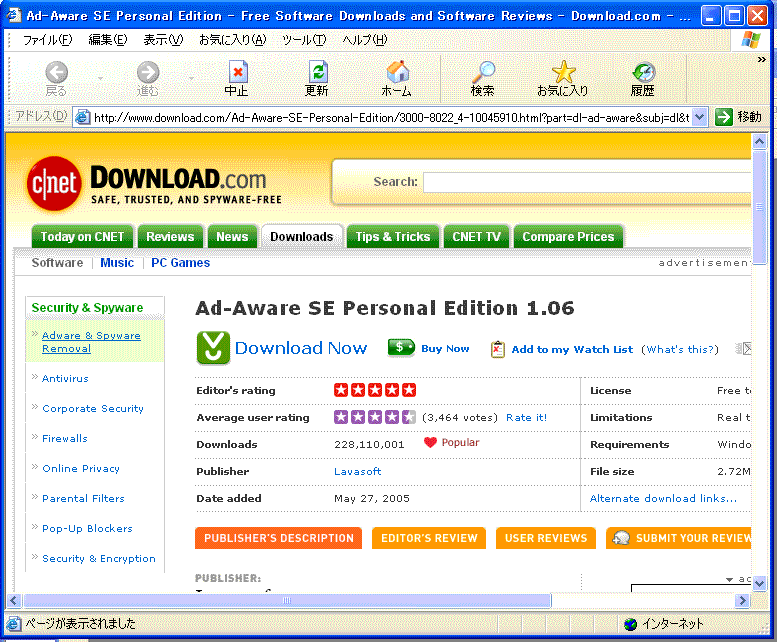
Task: Open Security & Encryption category
Action: [x=99, y=558]
